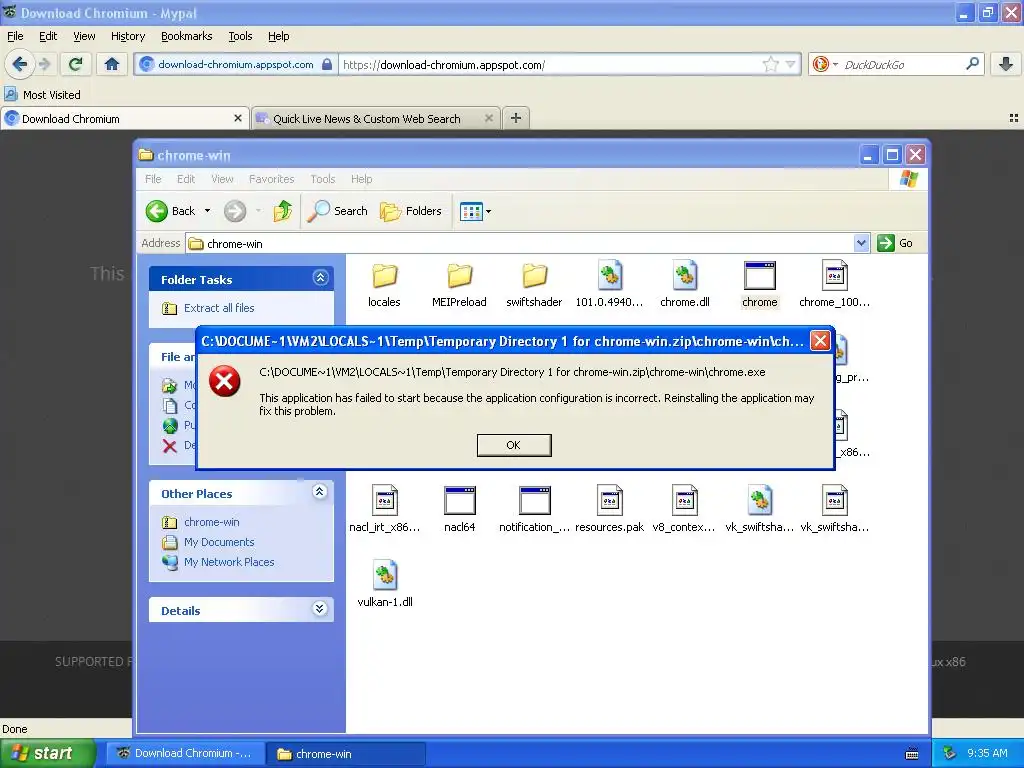The width and height of the screenshot is (1024, 768).
Task: Select the resources.pak file
Action: [609, 509]
